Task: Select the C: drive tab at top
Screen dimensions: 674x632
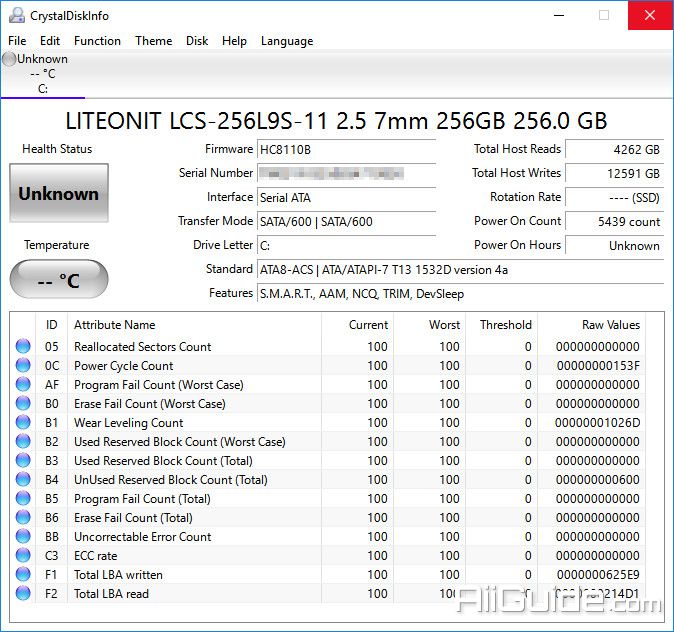Action: pos(43,74)
